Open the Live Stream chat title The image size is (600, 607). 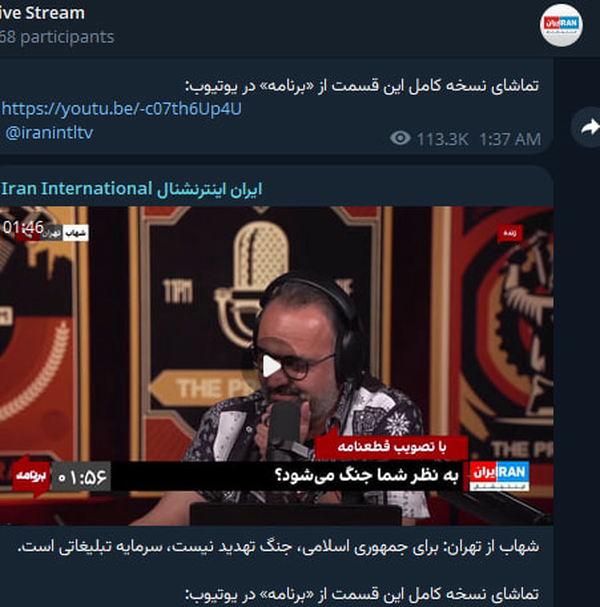tap(42, 13)
